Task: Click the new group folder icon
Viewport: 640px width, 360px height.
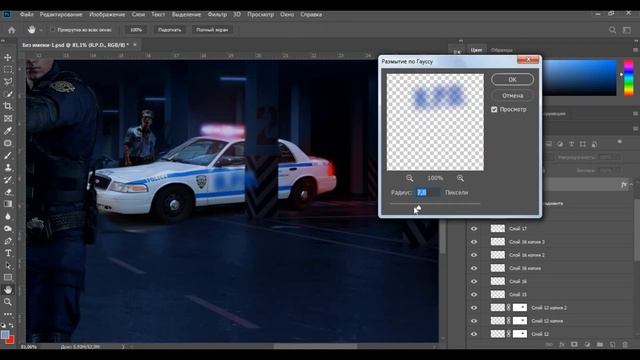Action: coord(600,344)
